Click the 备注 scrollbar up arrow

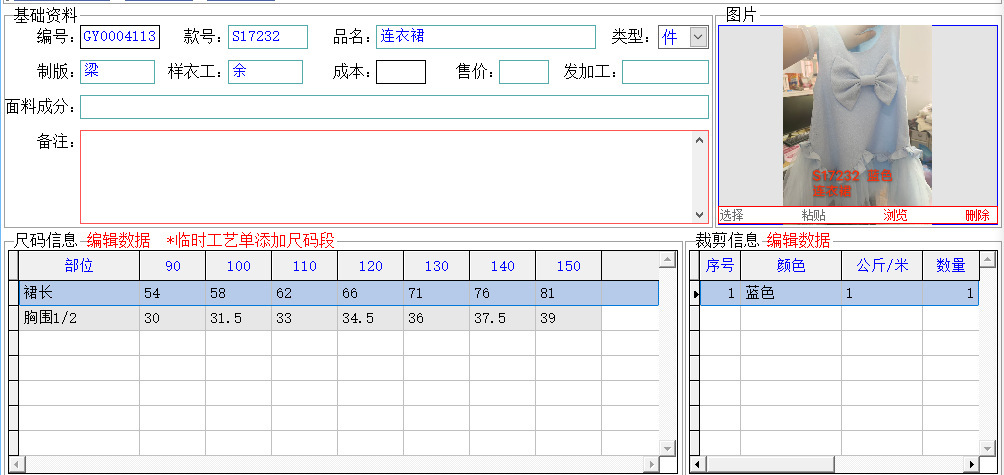point(699,140)
